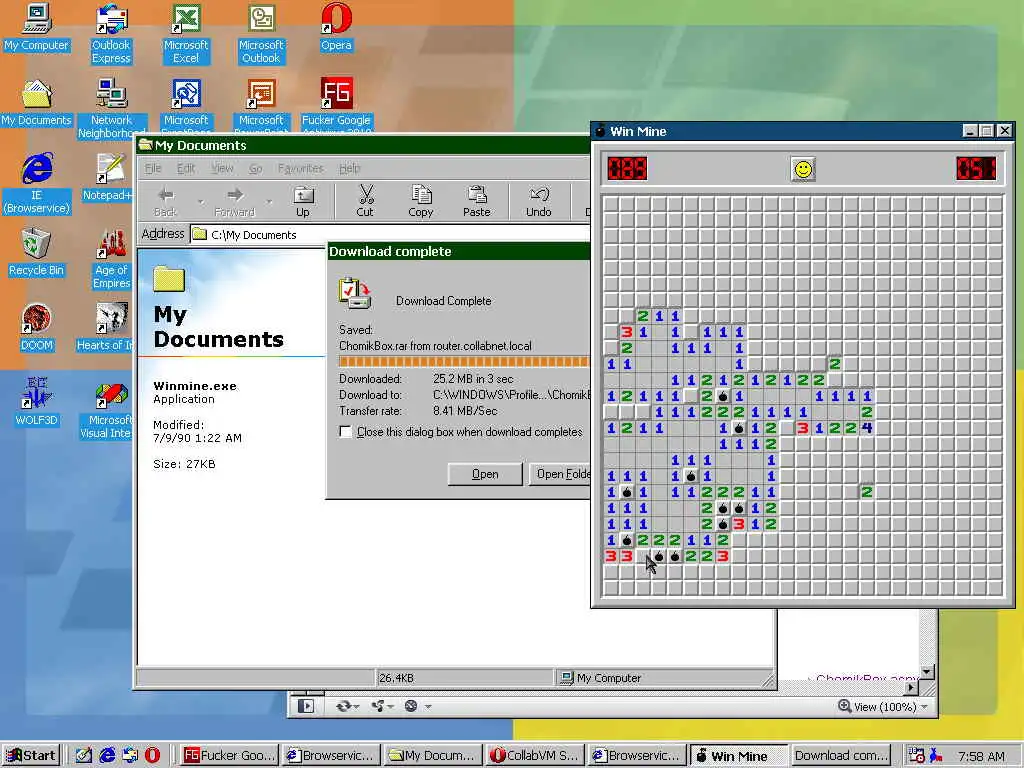
Task: Switch to the CollabVM taskbar button
Action: point(536,756)
